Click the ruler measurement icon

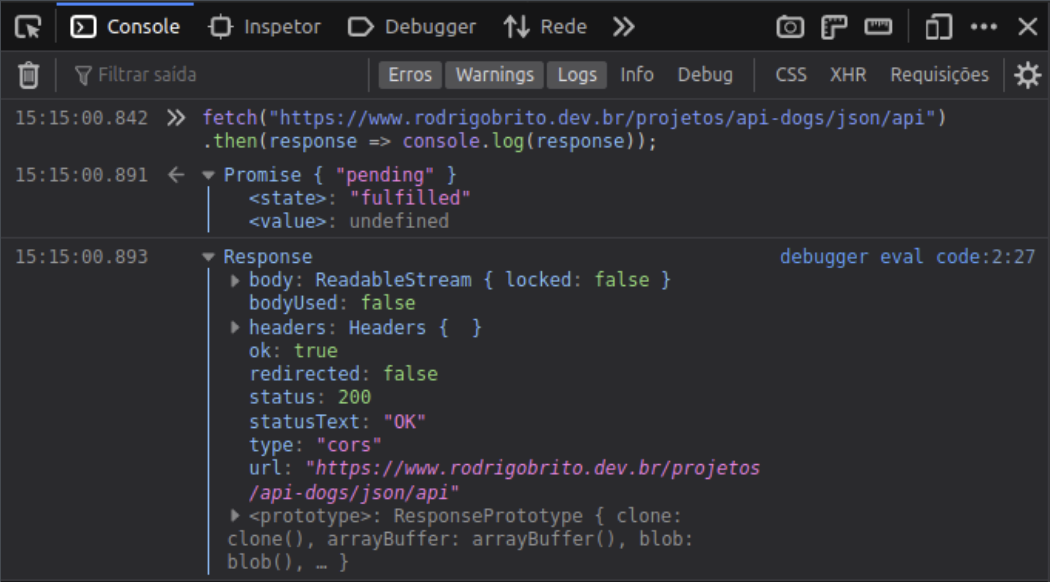878,27
